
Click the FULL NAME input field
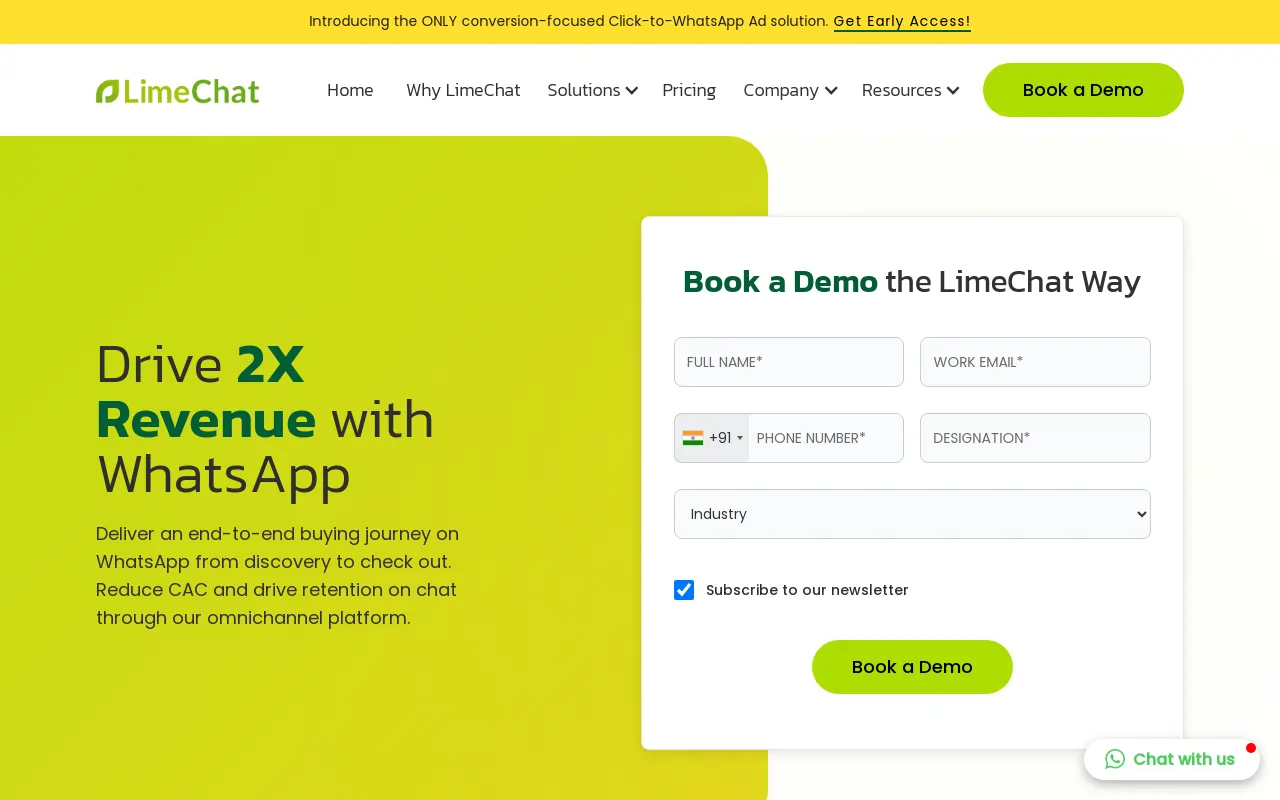coord(789,362)
